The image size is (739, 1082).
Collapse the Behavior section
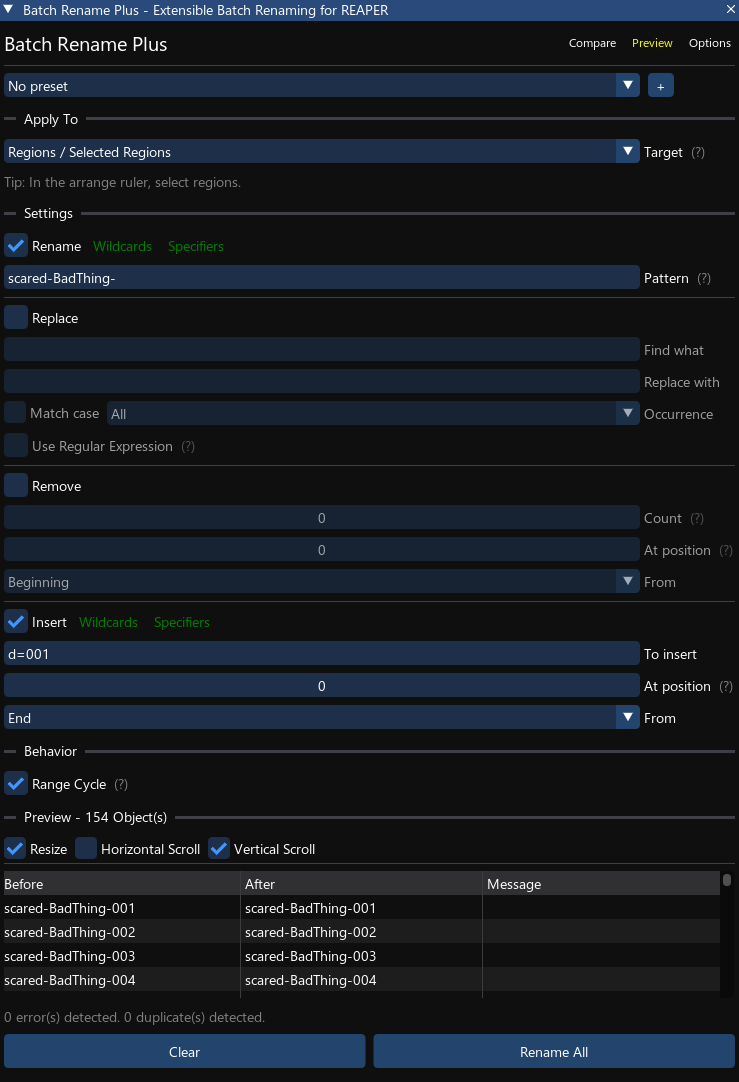pyautogui.click(x=50, y=751)
